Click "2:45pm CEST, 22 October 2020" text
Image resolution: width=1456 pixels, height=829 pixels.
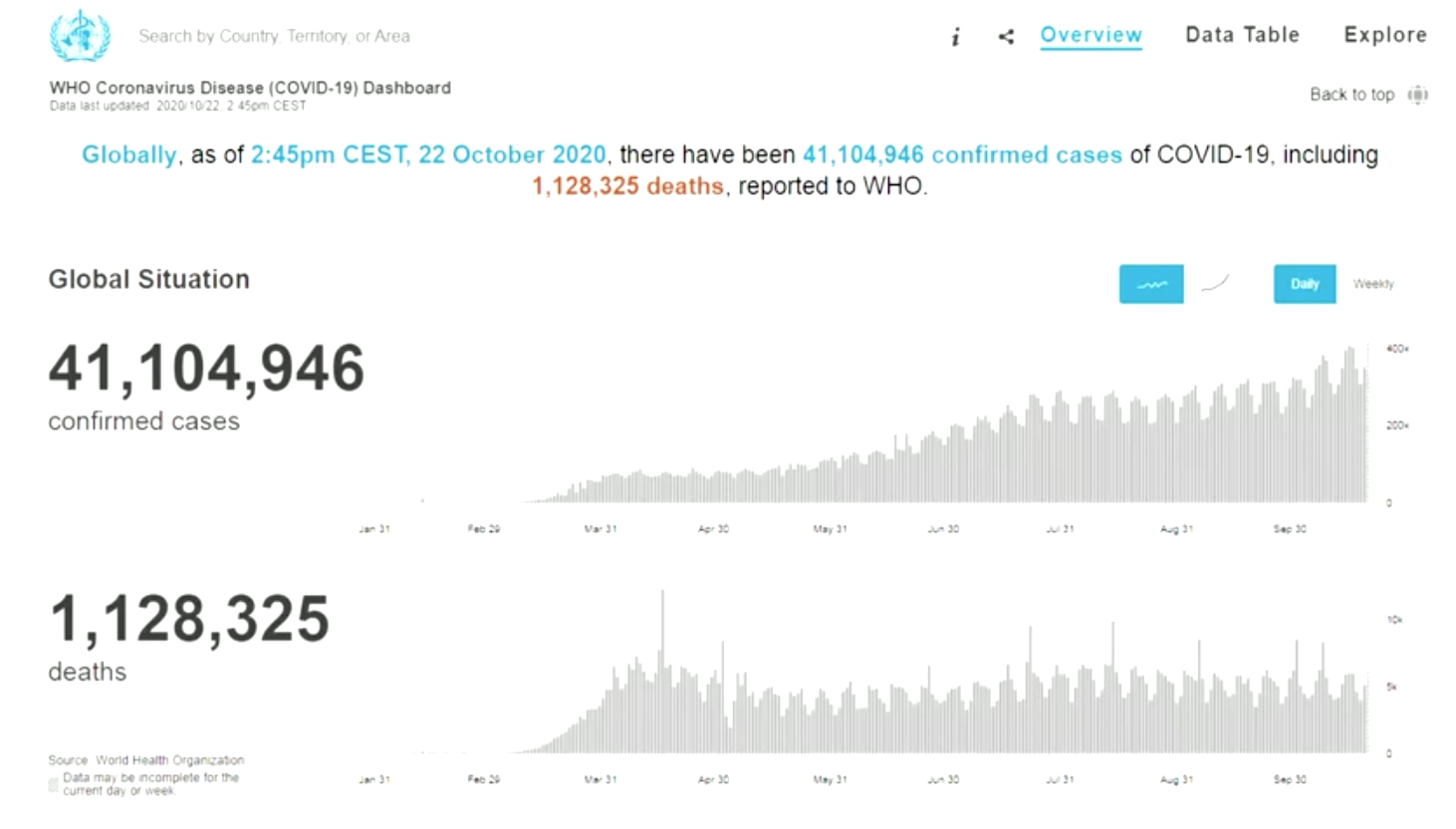click(x=428, y=155)
